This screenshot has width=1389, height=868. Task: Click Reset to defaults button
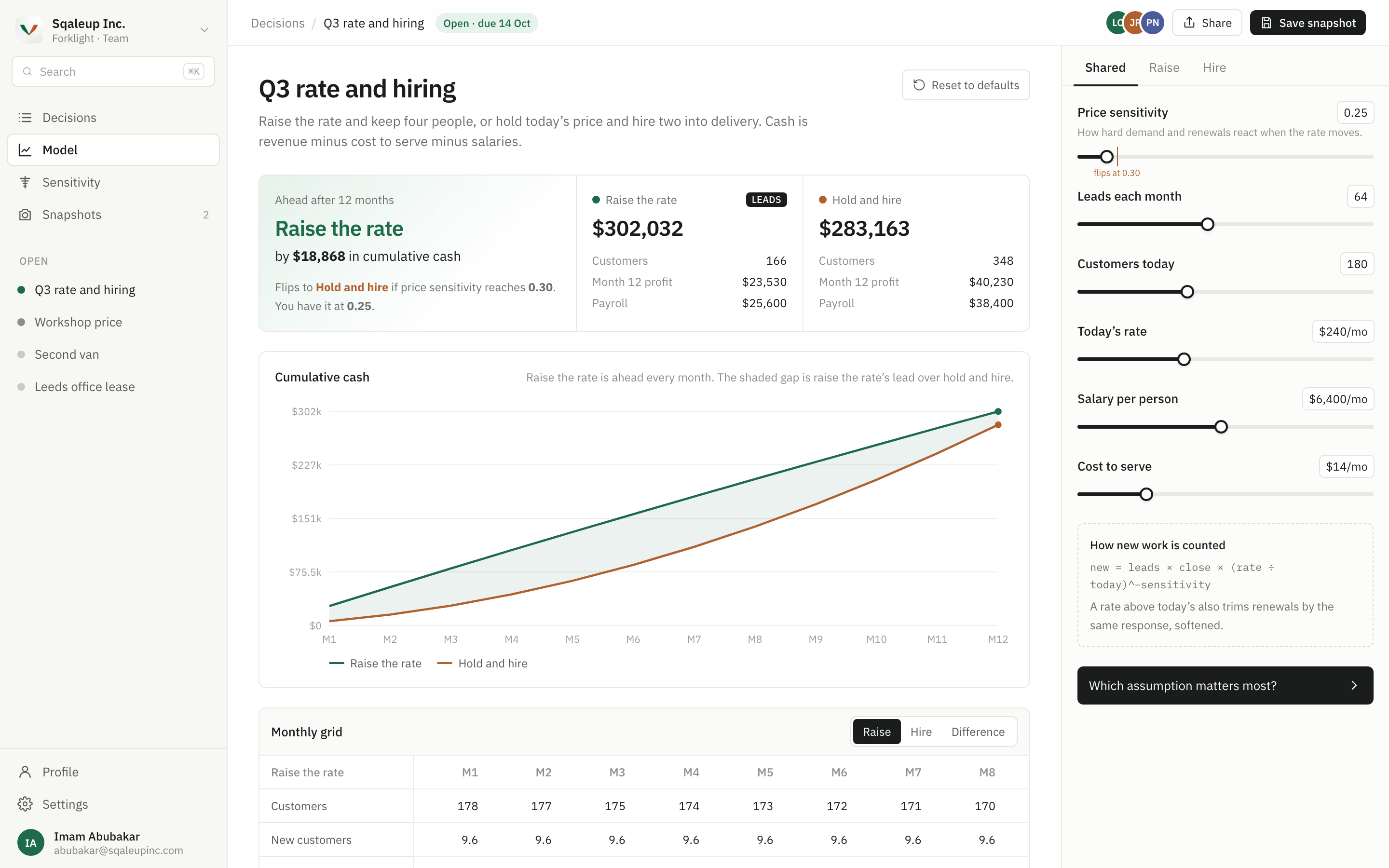click(966, 85)
